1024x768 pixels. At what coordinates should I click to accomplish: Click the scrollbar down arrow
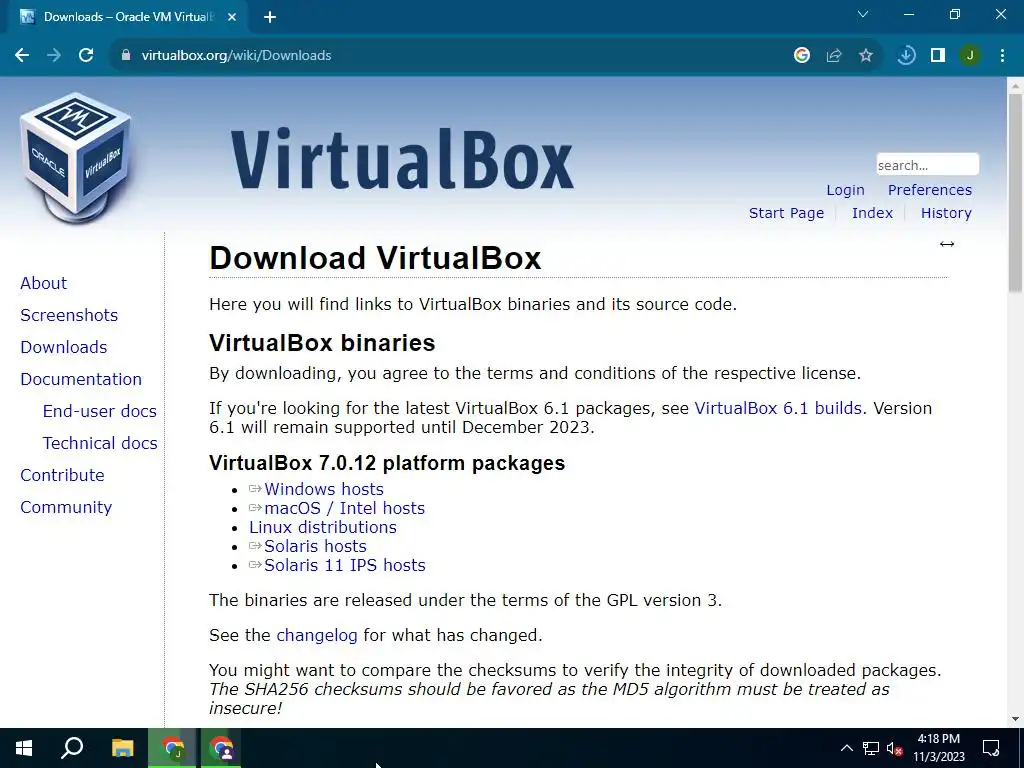click(x=1016, y=719)
